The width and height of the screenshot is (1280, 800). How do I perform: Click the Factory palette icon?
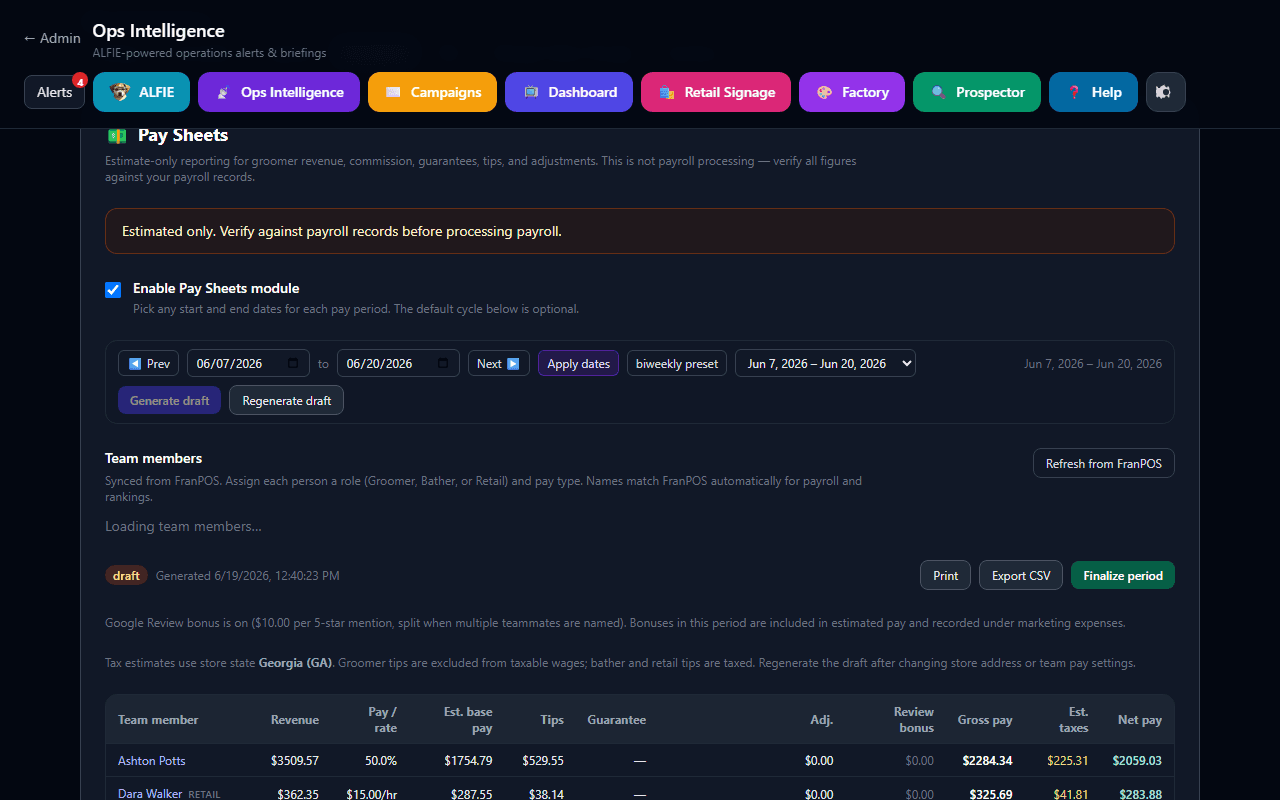(824, 92)
